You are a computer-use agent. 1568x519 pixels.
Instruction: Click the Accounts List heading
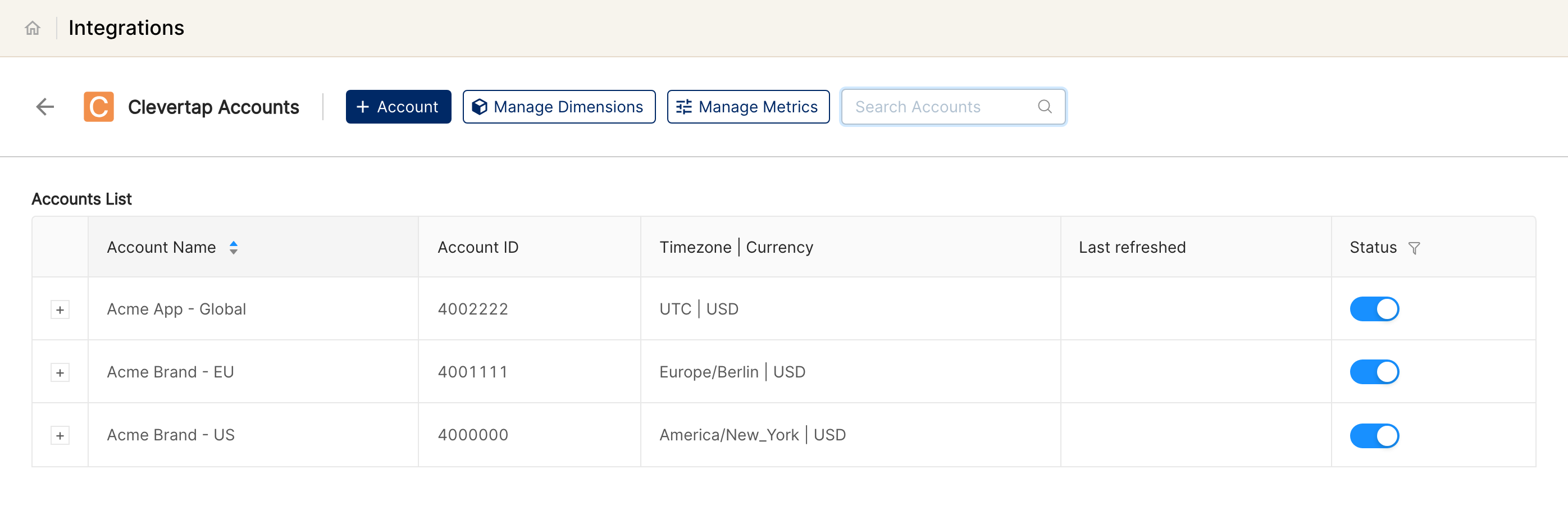(81, 199)
